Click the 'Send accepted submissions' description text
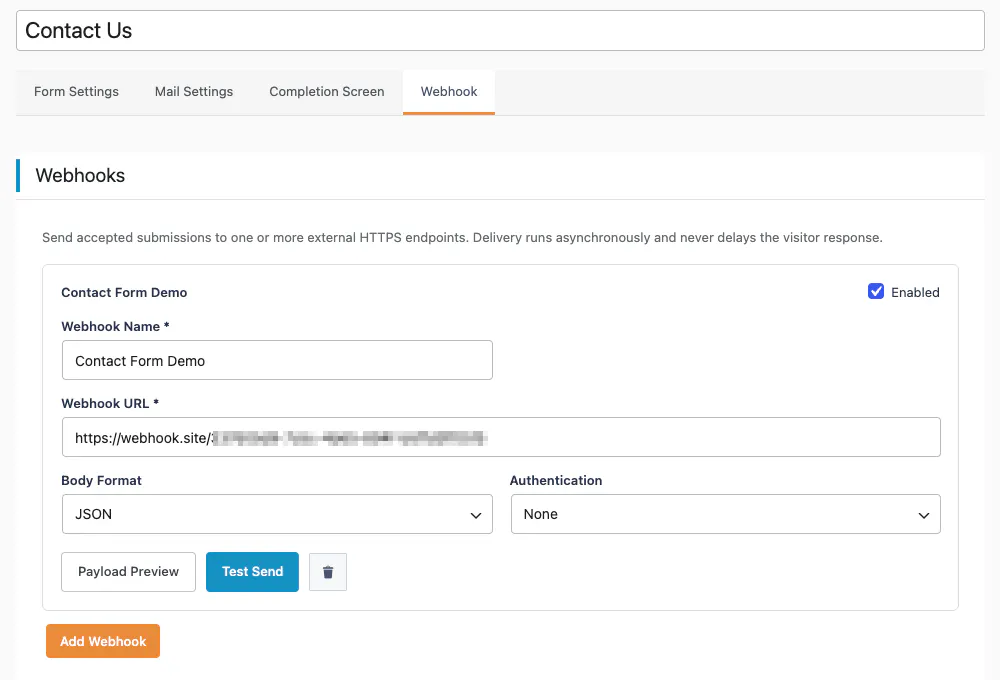 point(462,238)
